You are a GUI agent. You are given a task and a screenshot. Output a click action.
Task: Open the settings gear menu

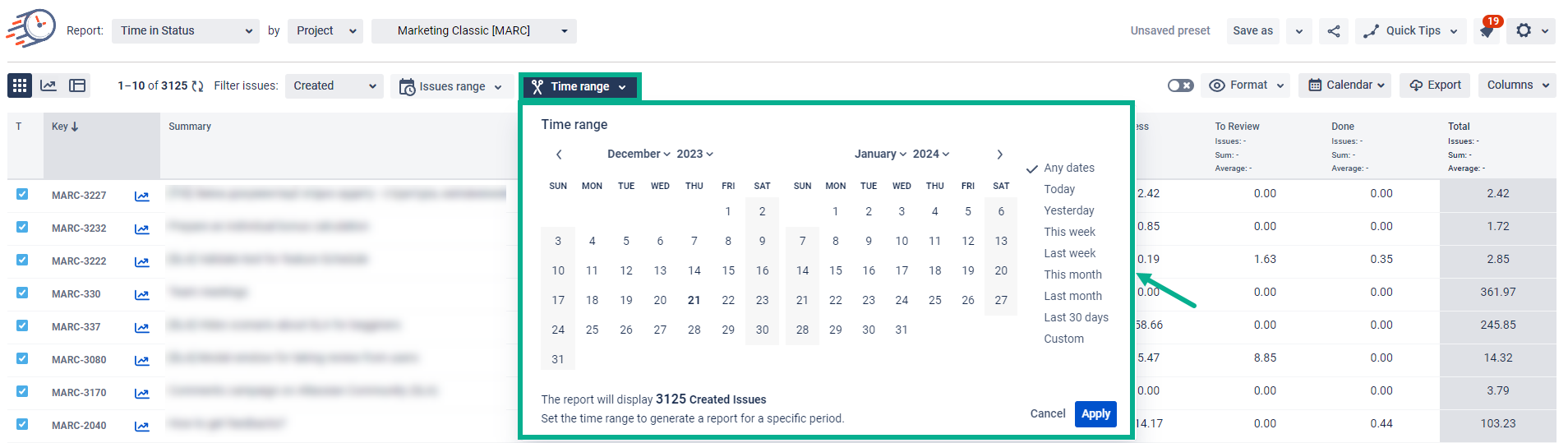1532,30
